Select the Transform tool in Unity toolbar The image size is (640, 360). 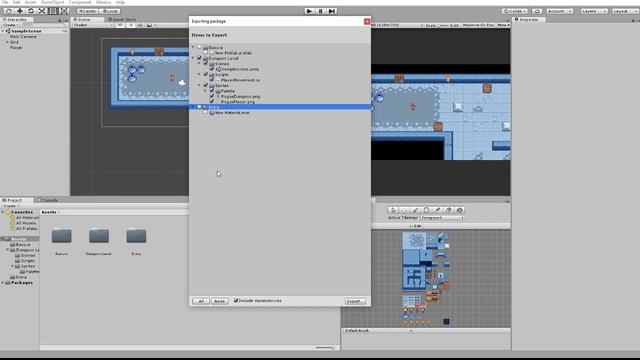coord(64,11)
